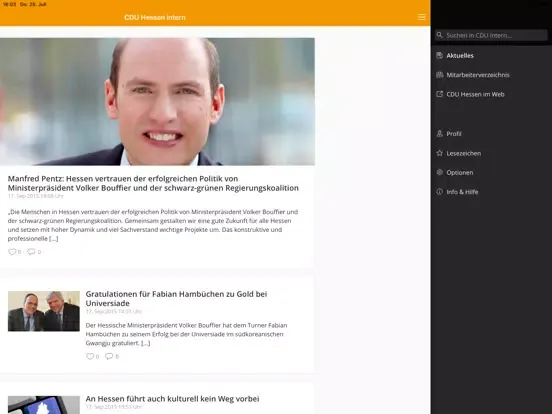This screenshot has width=552, height=414.
Task: Click the Info & Hilfe info icon
Action: (x=439, y=192)
